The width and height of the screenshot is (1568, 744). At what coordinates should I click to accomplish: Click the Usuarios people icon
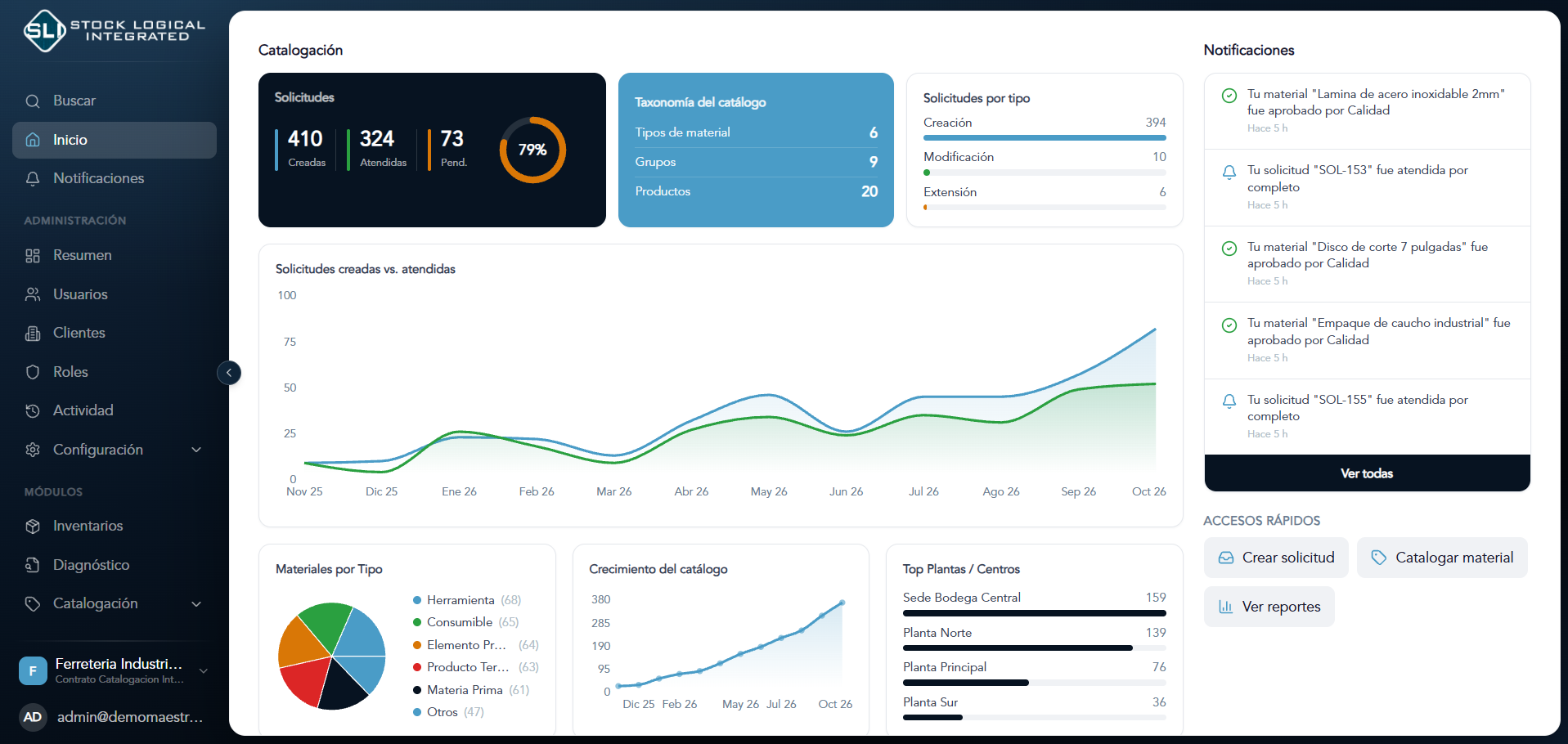(x=33, y=294)
